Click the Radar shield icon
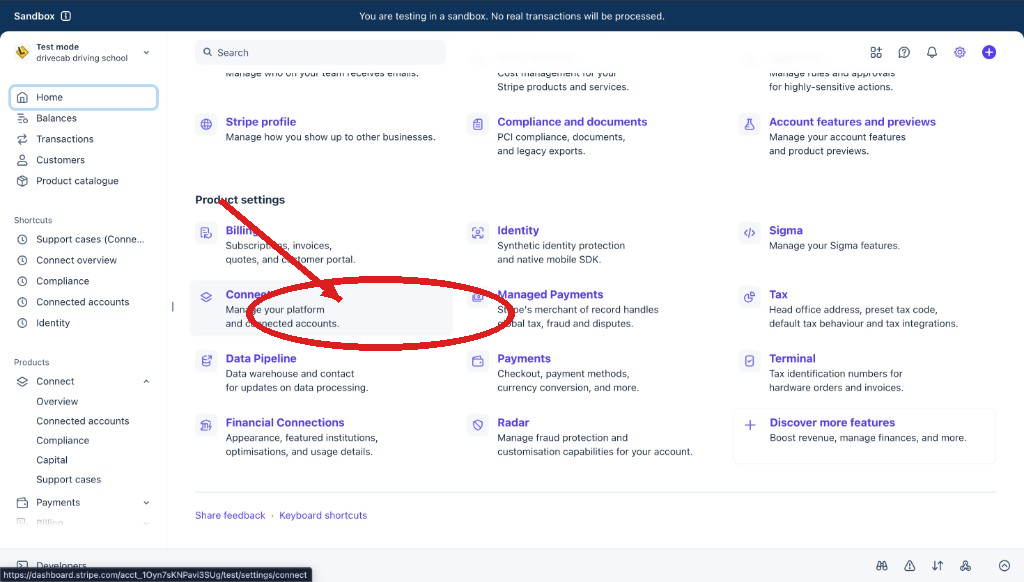The height and width of the screenshot is (582, 1024). click(x=478, y=425)
